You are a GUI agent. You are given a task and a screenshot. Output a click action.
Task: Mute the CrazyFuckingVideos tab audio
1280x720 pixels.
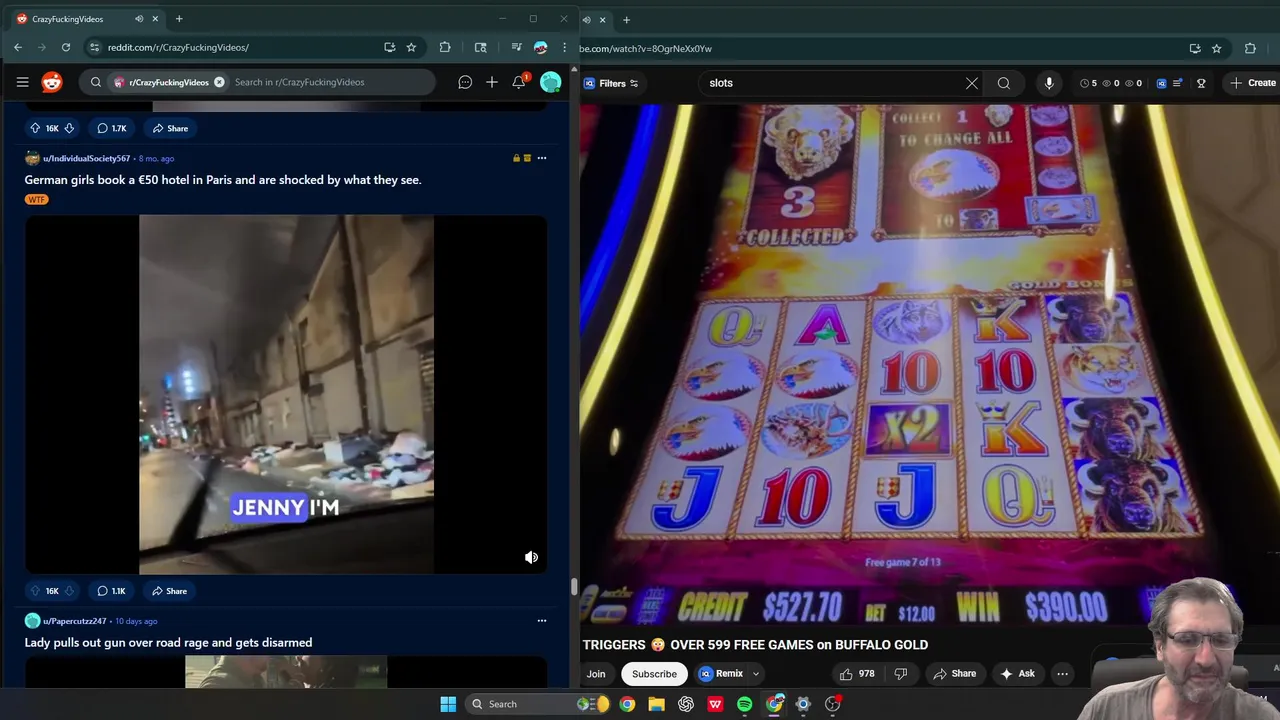click(139, 19)
